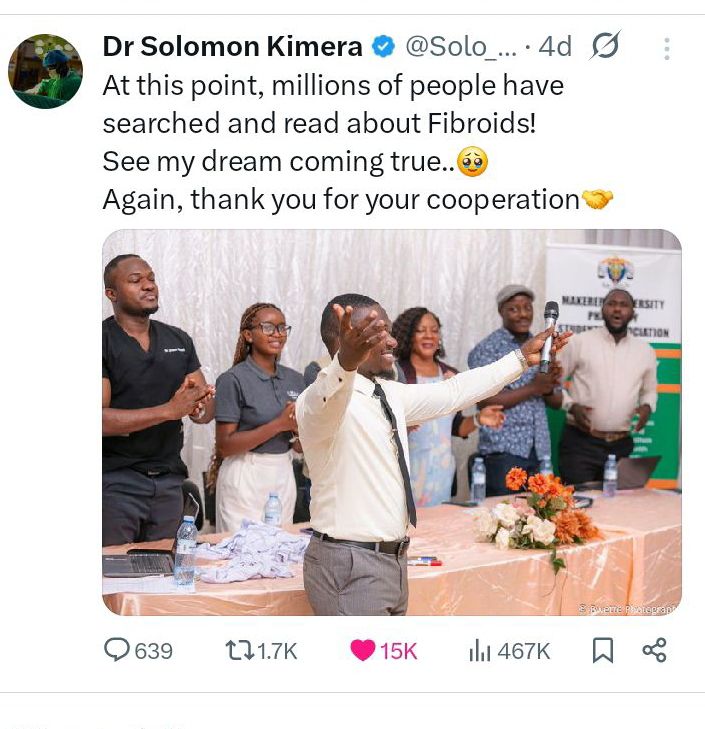This screenshot has height=729, width=705.
Task: Open the attached photo of man with microphone
Action: coord(391,422)
